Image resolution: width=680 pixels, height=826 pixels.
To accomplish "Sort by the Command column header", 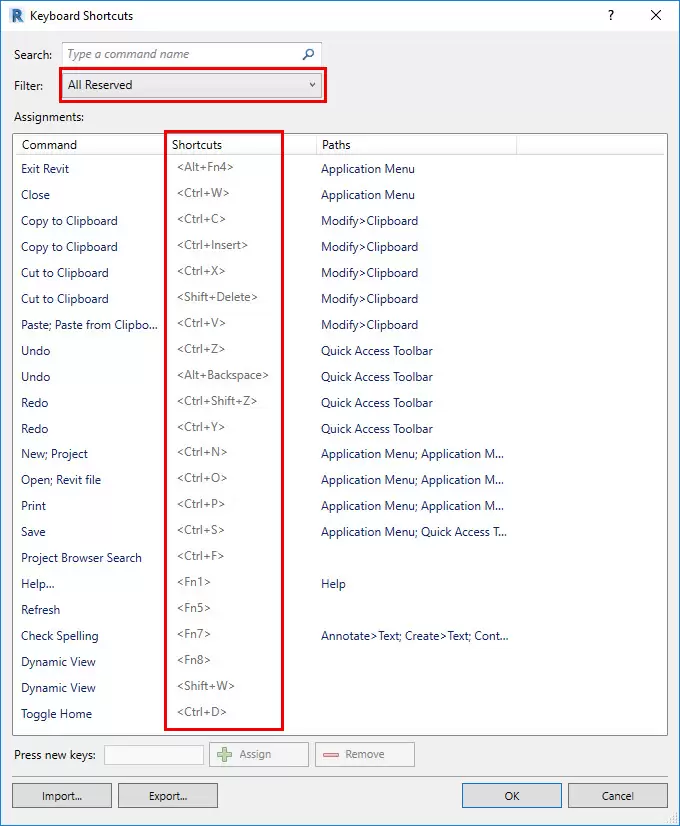I will (x=49, y=145).
